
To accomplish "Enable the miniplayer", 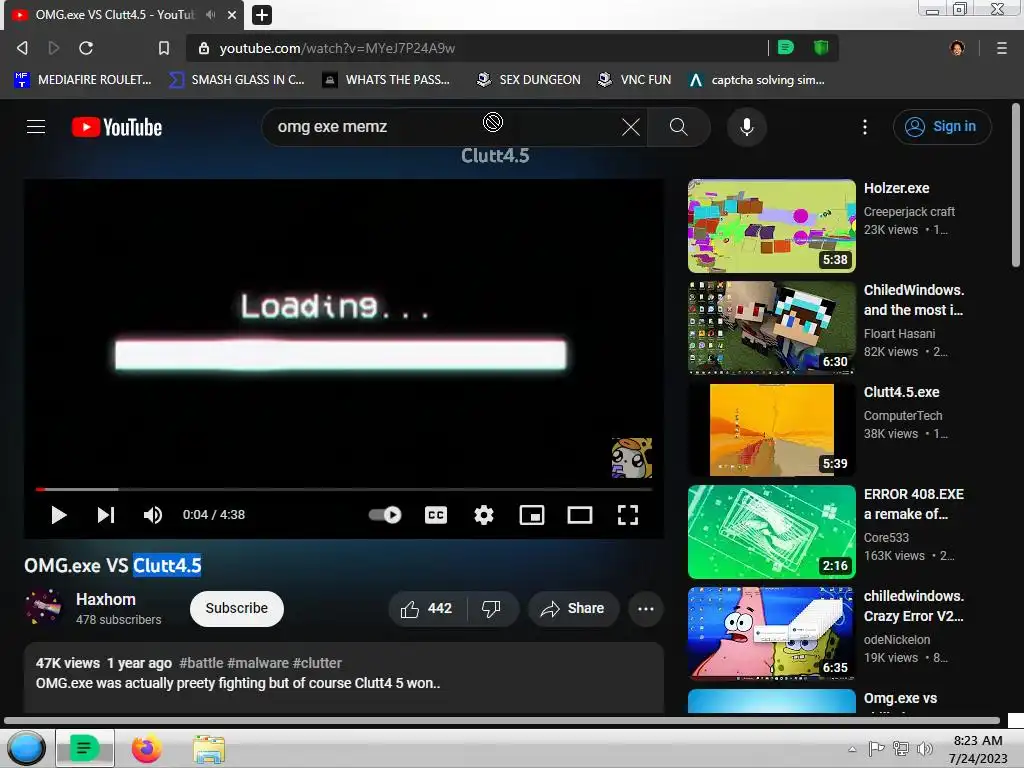I will pos(532,515).
